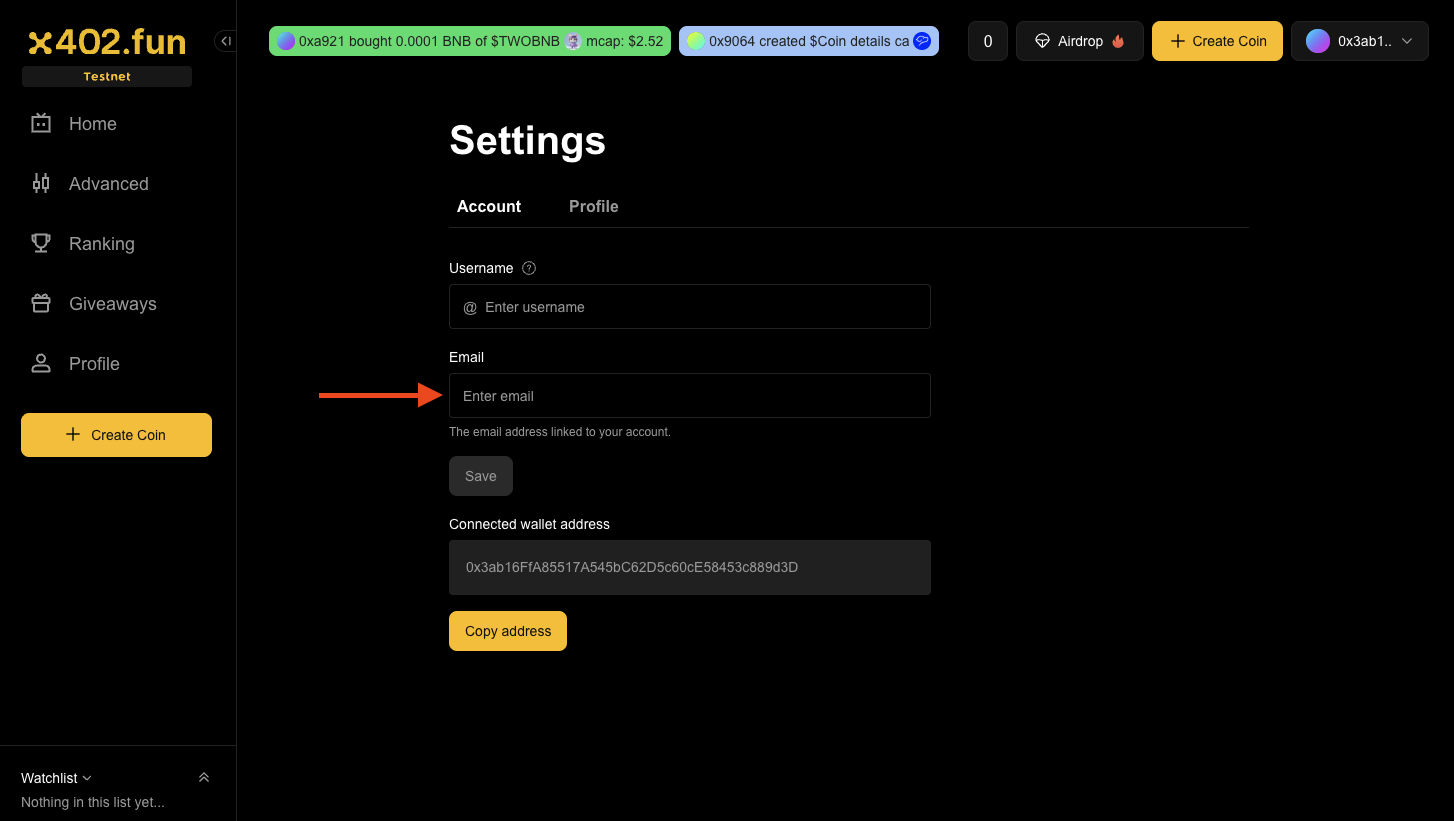This screenshot has width=1454, height=821.
Task: Click the chat bubble icon in ticker
Action: (x=922, y=41)
